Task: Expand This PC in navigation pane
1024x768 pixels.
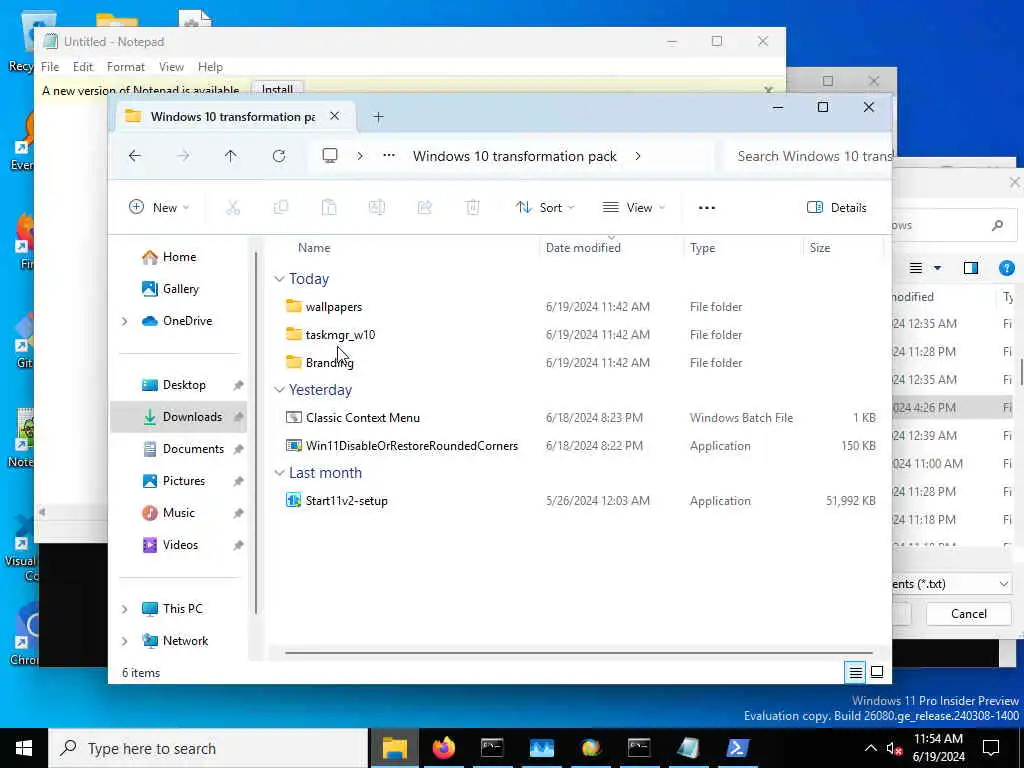Action: click(x=125, y=609)
